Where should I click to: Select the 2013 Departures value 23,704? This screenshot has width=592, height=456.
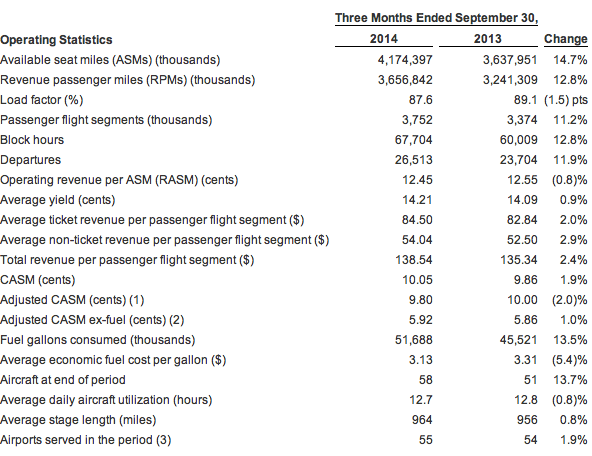coord(518,160)
